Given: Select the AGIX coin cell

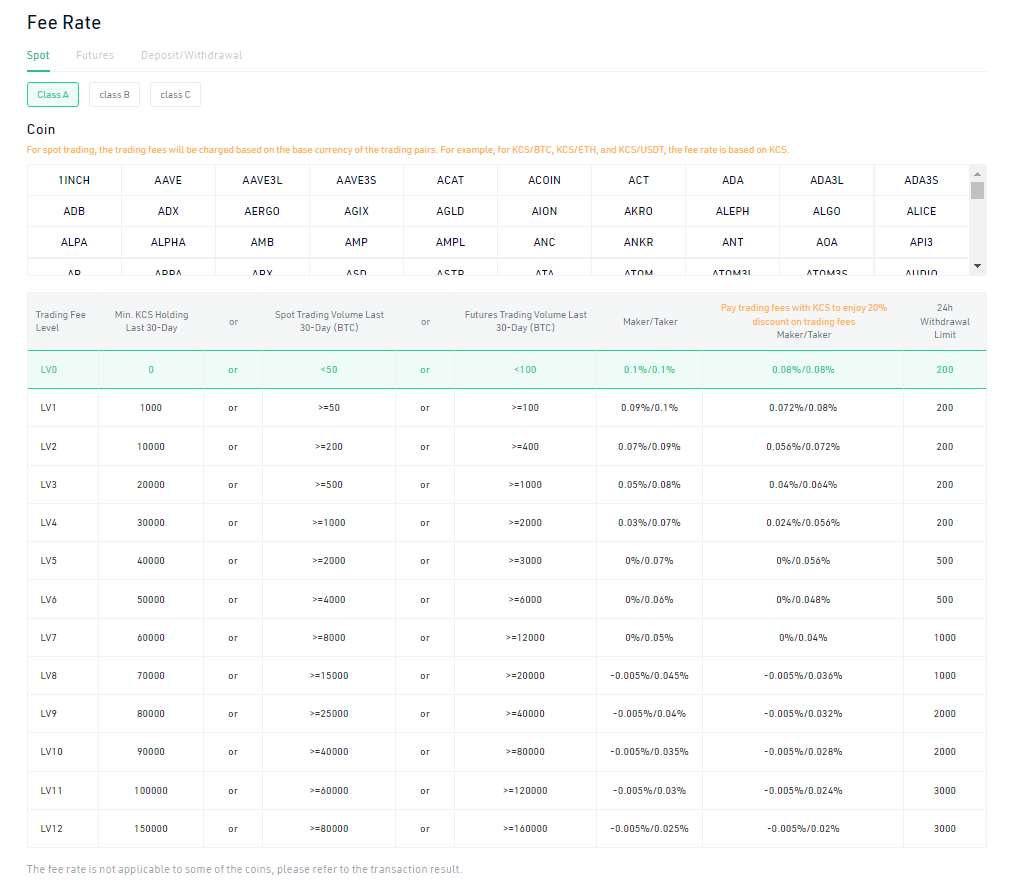Looking at the screenshot, I should [x=356, y=211].
